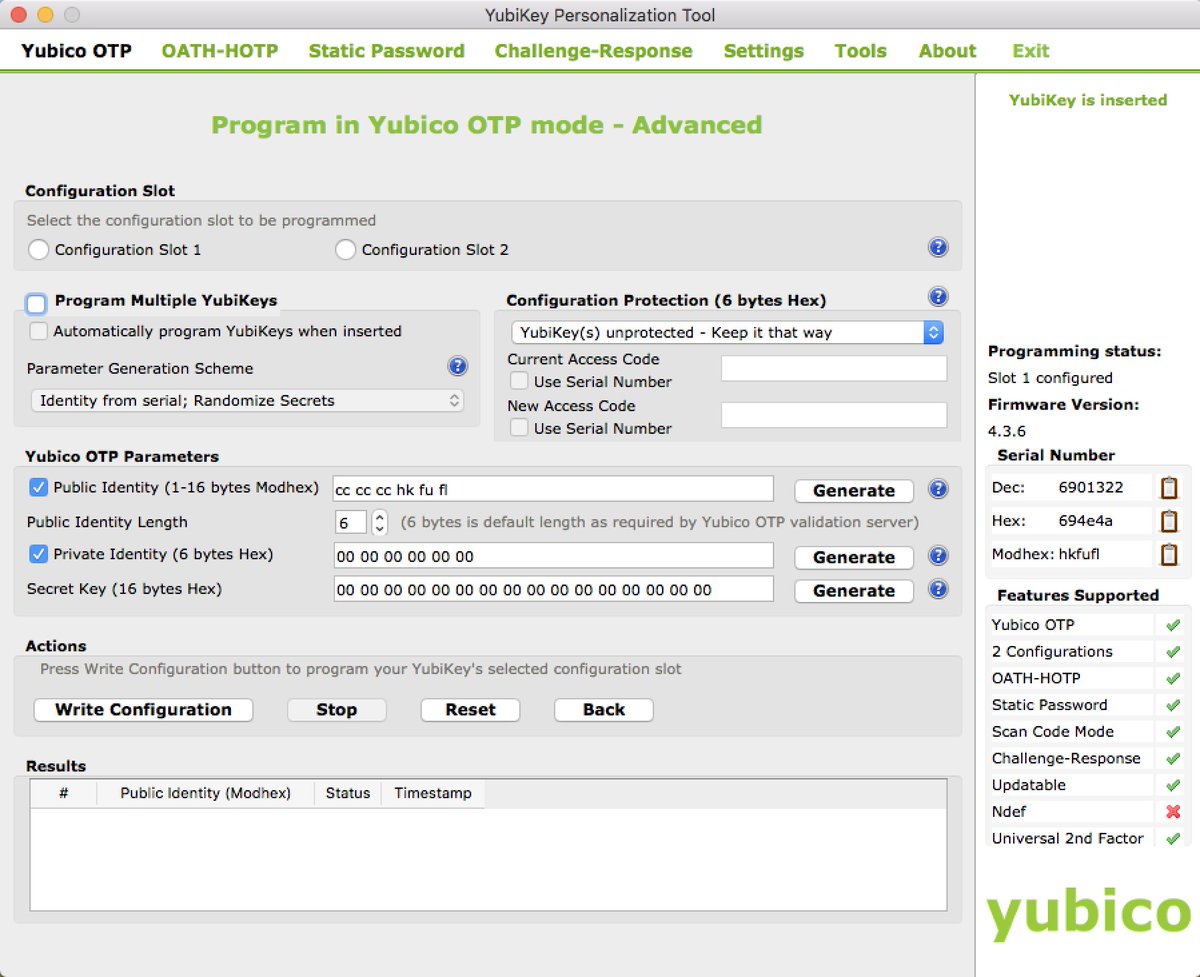
Task: Click the Universal 2nd Factor checkmark
Action: point(1173,839)
